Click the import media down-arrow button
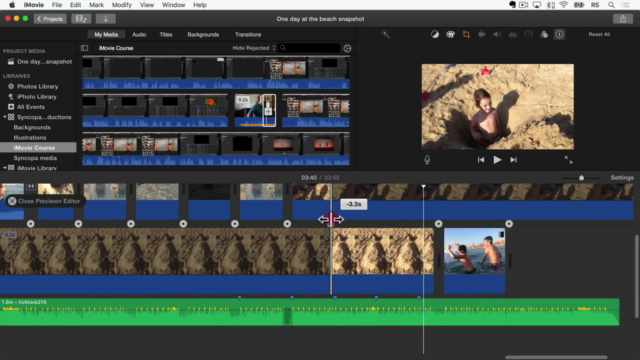The width and height of the screenshot is (640, 360). point(106,19)
